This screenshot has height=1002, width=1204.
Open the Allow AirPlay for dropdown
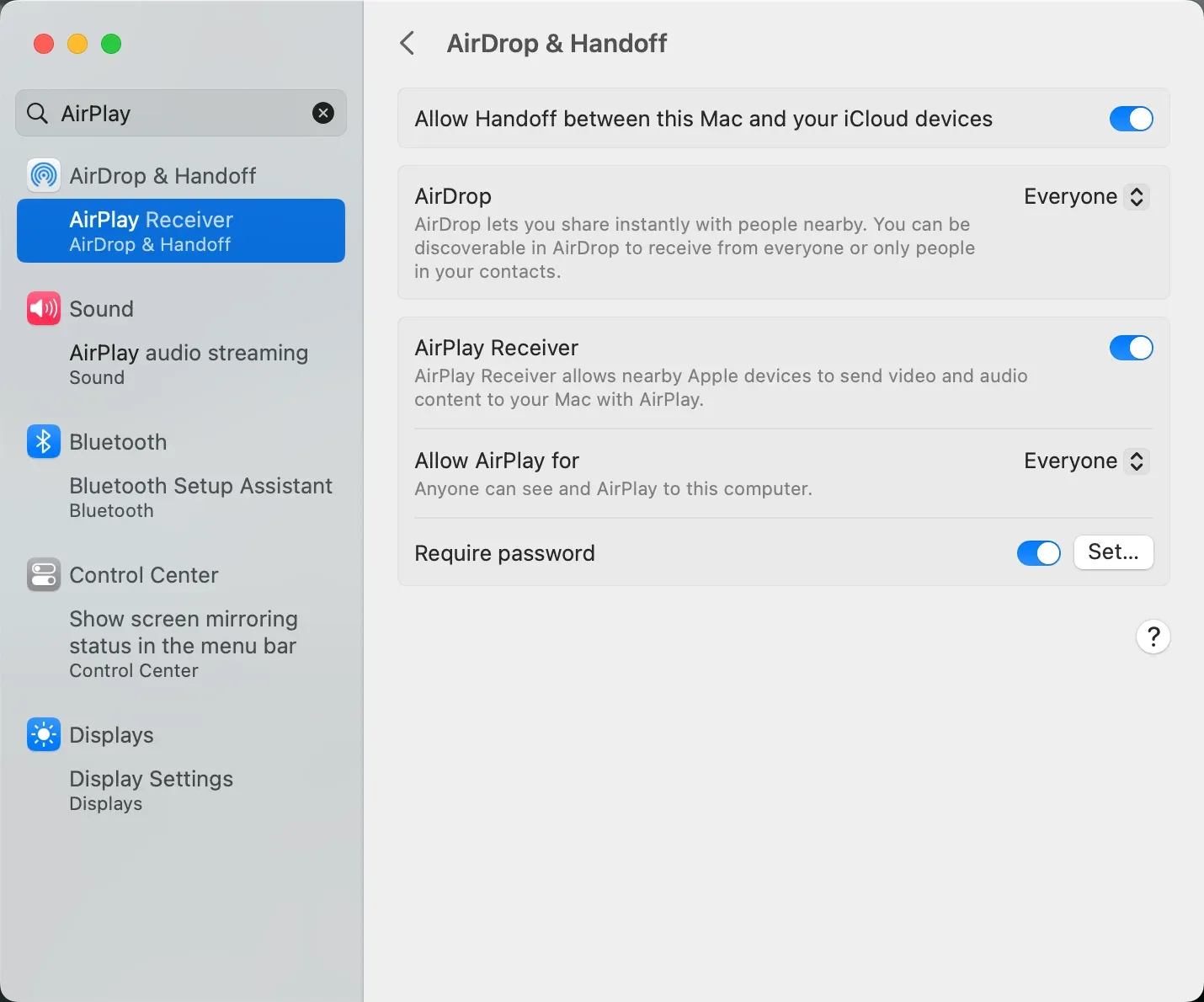coord(1086,461)
